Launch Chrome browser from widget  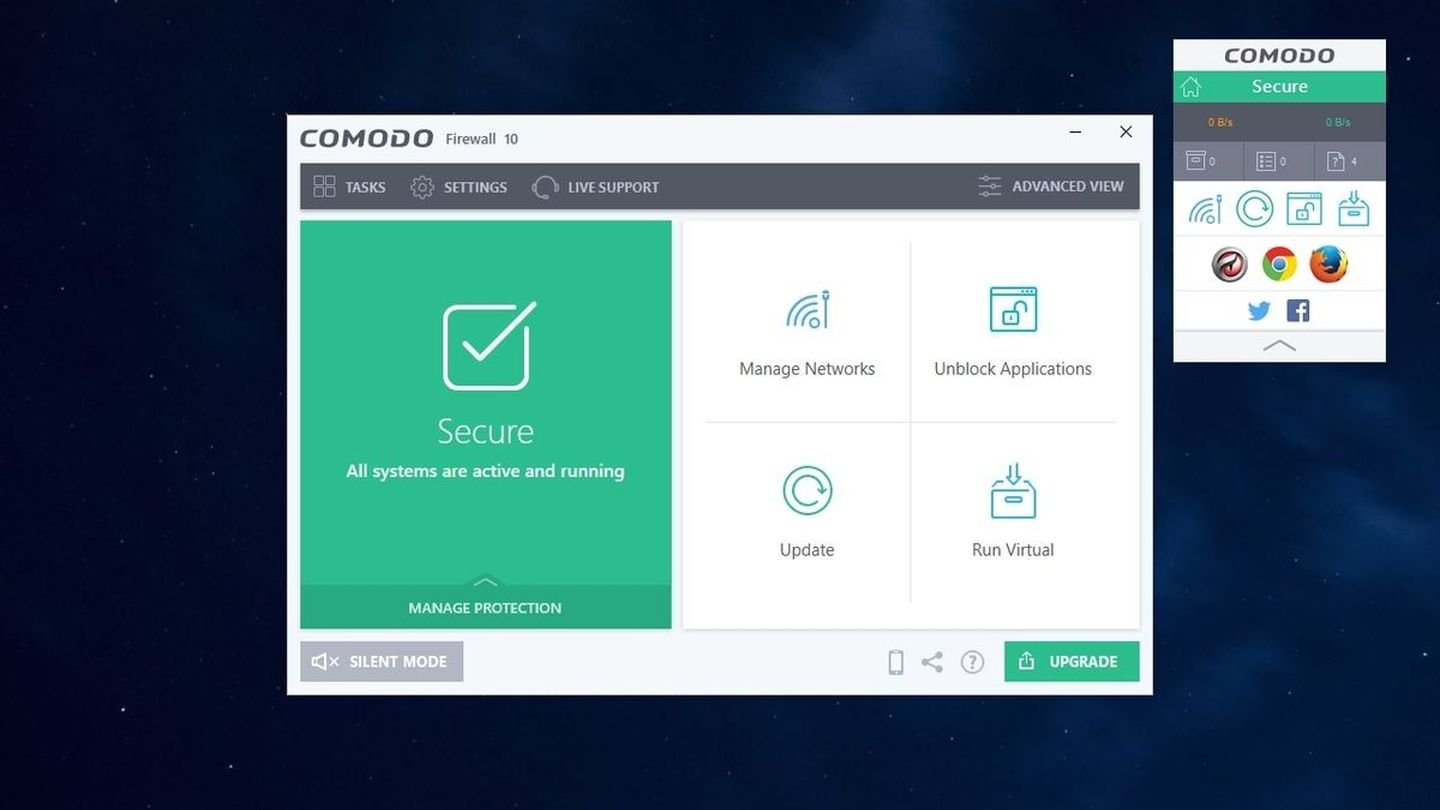pos(1279,264)
